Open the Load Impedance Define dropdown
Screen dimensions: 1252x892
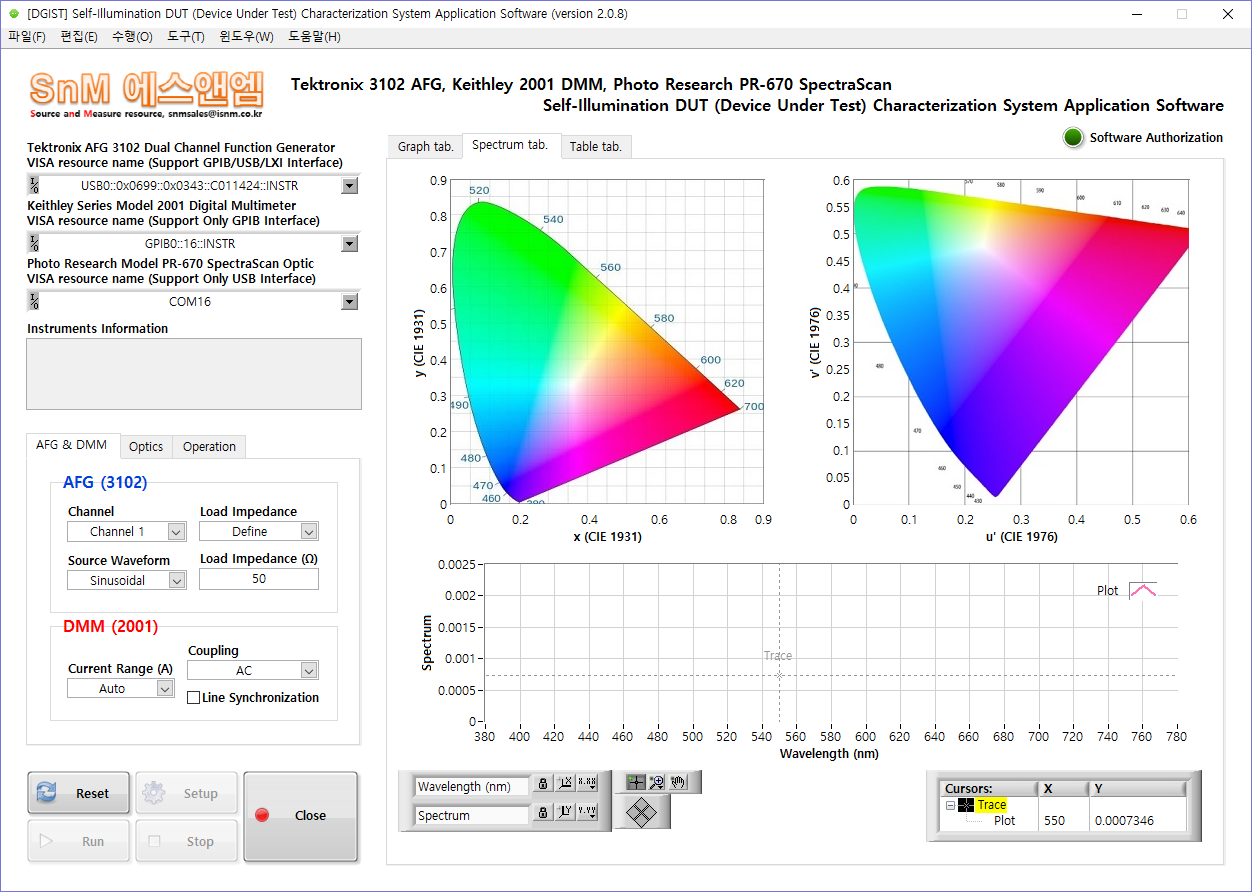[309, 532]
